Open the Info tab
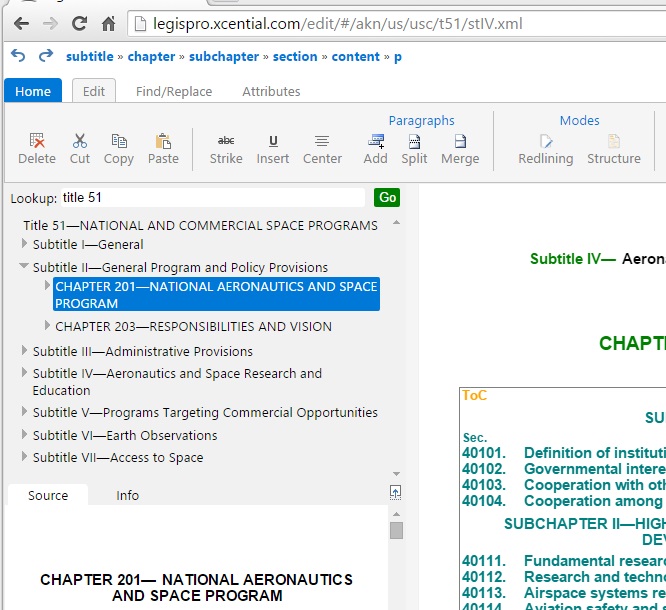 click(128, 495)
